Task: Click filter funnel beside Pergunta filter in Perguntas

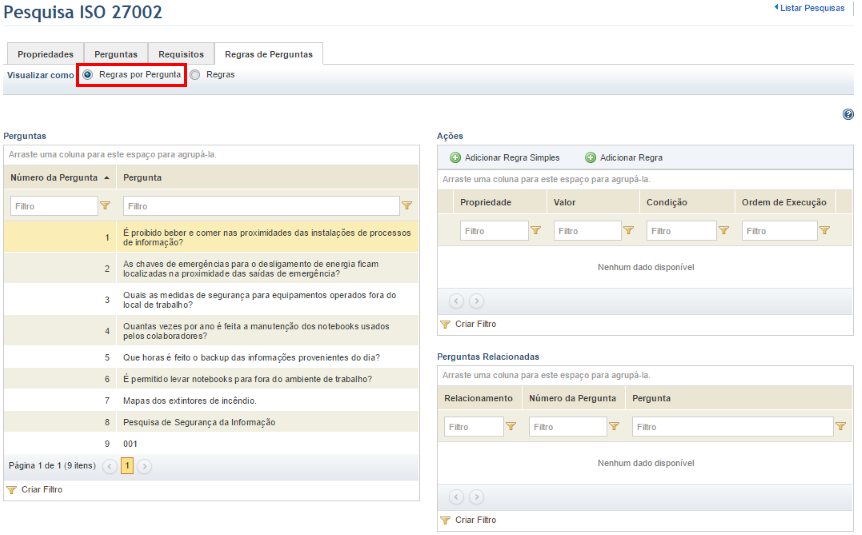Action: point(407,206)
